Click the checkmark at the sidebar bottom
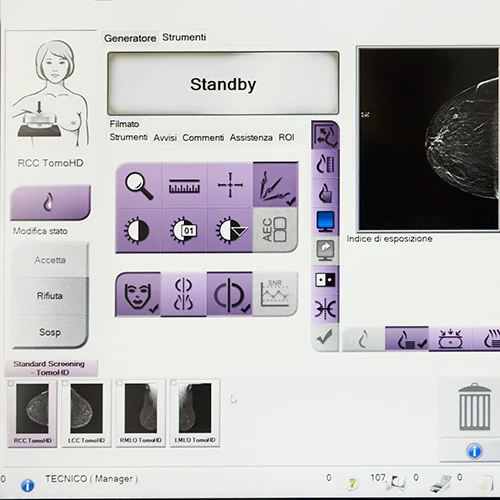Viewport: 500px width, 500px height. [x=325, y=337]
